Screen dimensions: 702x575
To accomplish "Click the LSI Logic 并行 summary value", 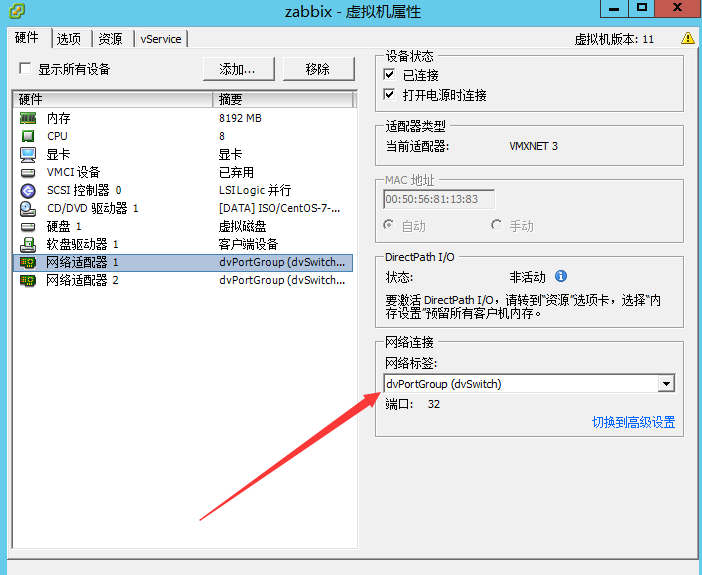I will (255, 190).
